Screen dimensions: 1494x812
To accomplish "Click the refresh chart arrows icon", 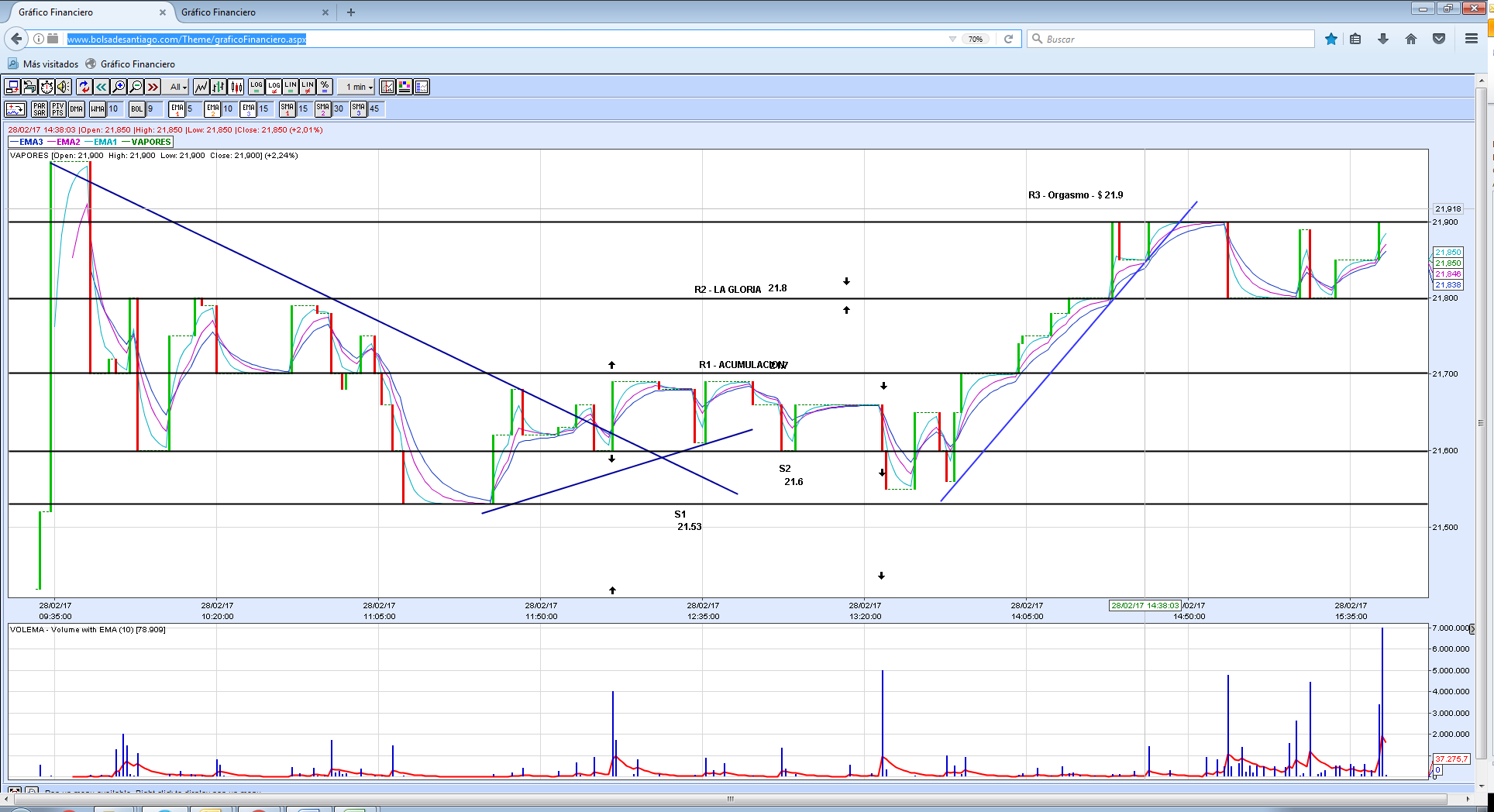I will point(84,87).
